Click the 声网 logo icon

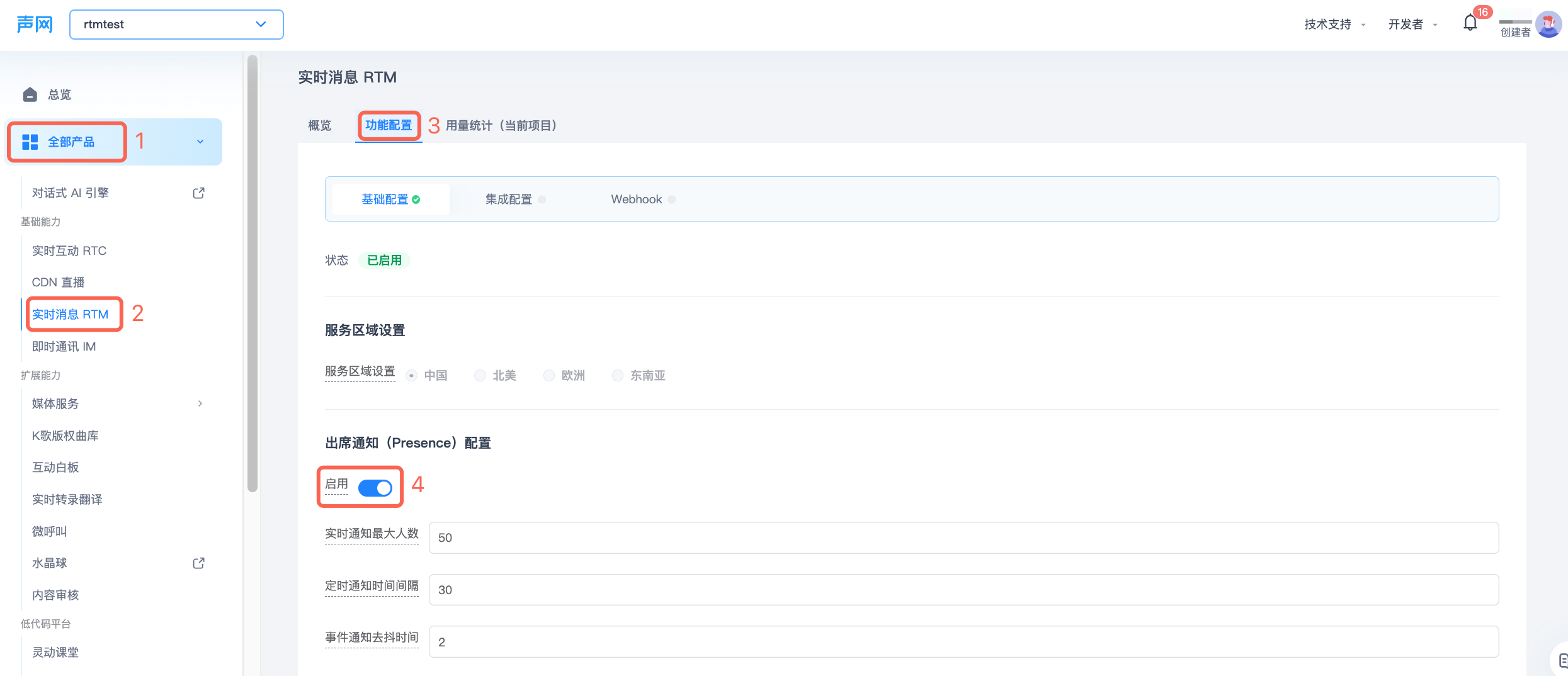35,25
